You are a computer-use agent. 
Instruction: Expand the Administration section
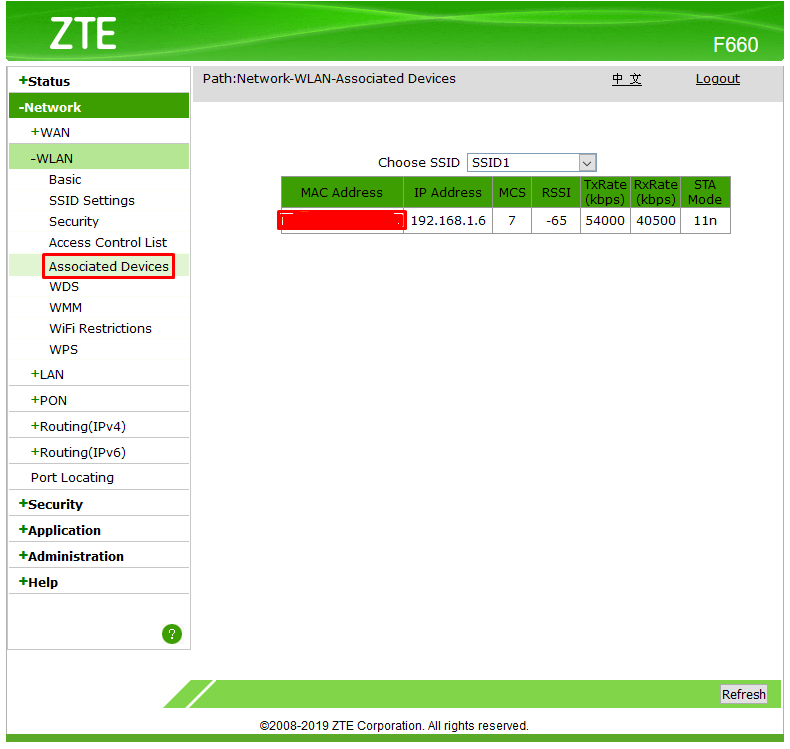pyautogui.click(x=71, y=556)
